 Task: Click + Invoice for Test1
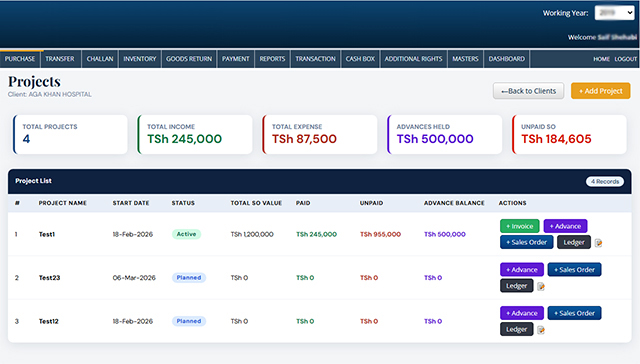click(x=520, y=226)
